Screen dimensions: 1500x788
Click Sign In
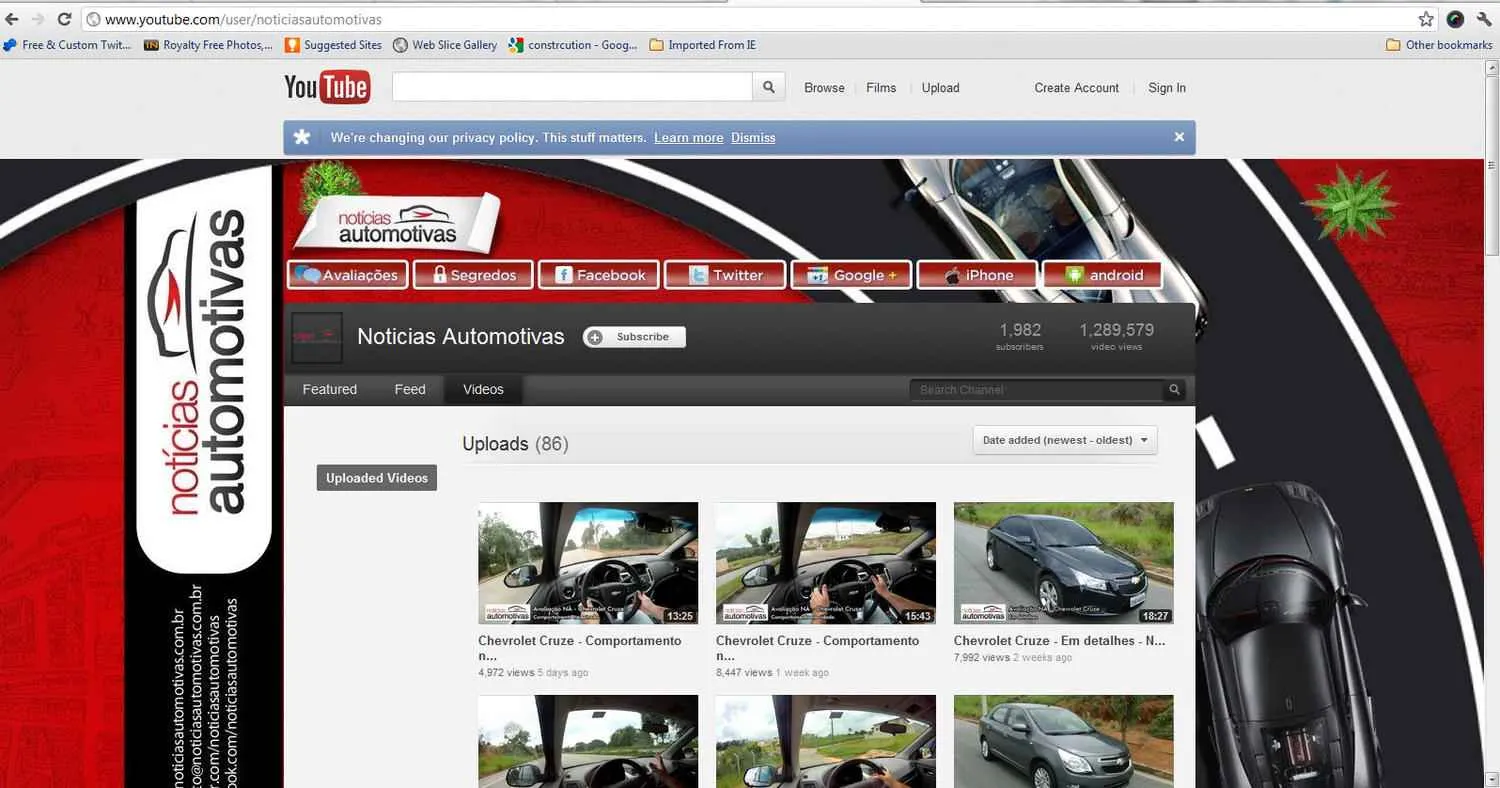(1167, 88)
